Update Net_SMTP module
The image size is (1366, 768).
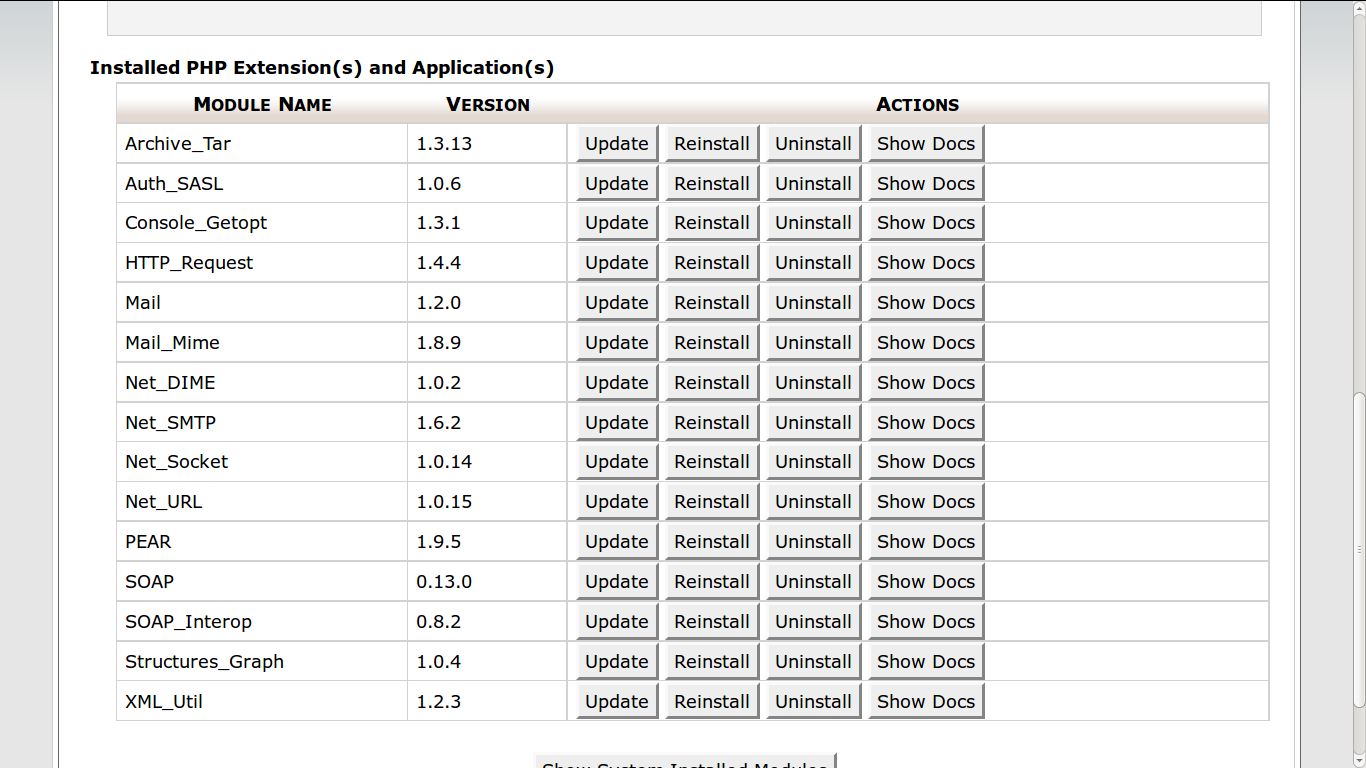click(617, 422)
